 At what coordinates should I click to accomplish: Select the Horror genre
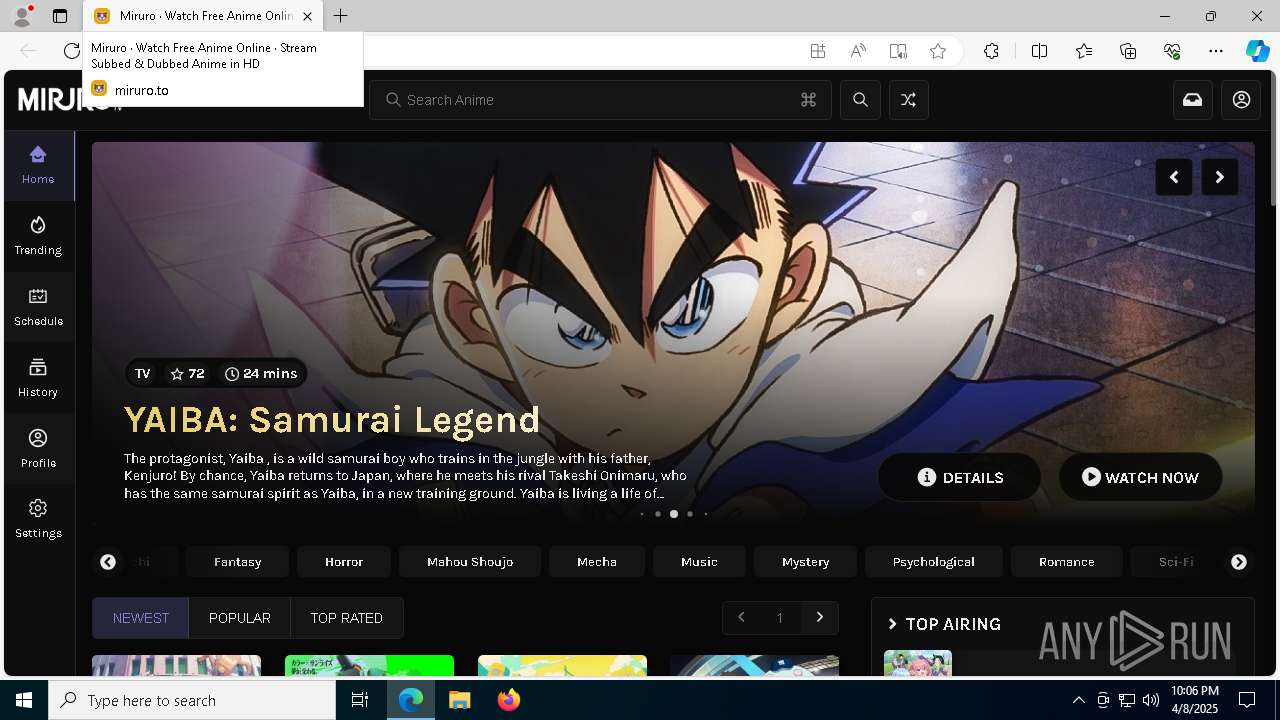click(344, 562)
